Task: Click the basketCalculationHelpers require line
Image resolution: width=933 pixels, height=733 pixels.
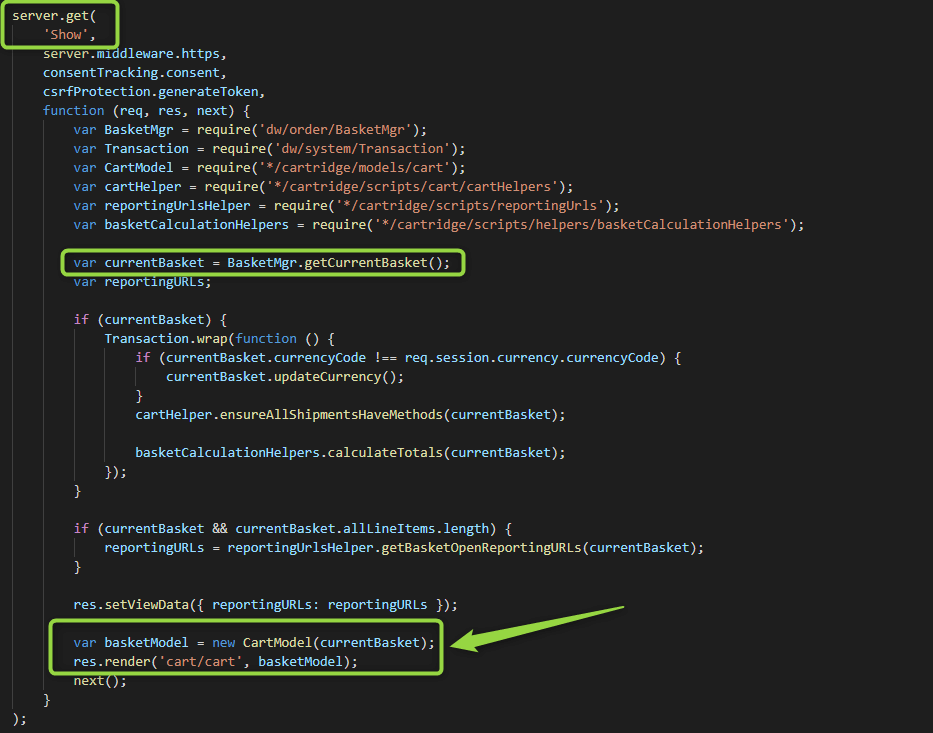Action: [438, 224]
